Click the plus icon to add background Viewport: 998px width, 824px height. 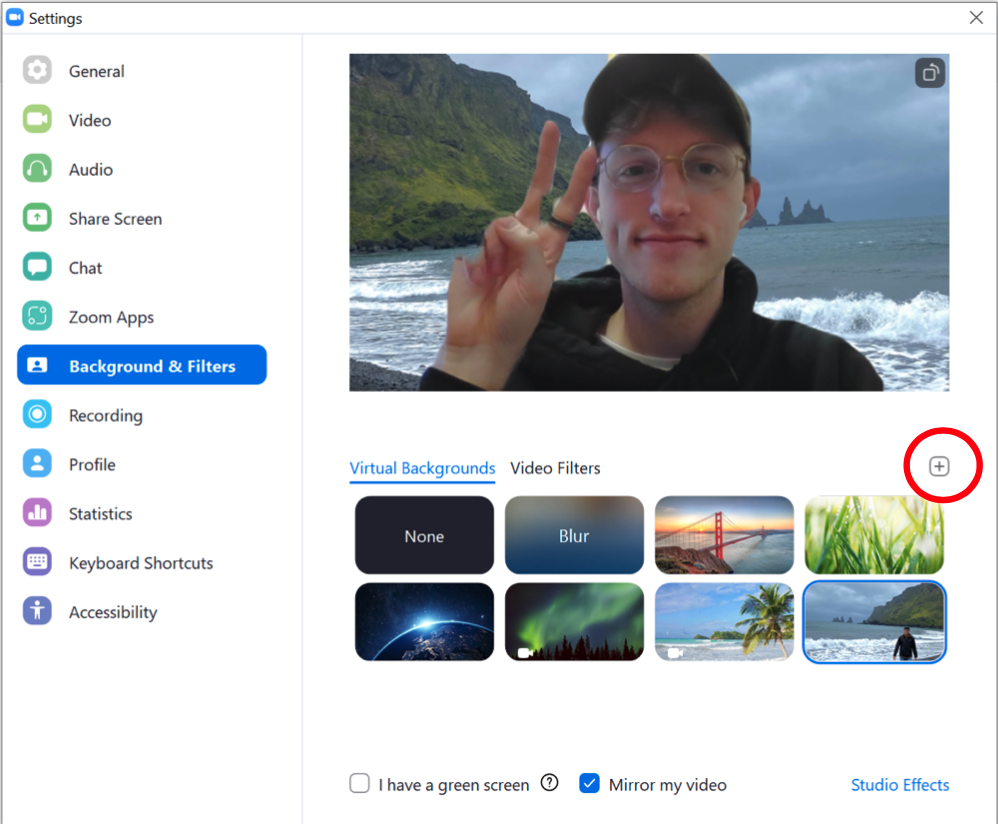point(939,466)
